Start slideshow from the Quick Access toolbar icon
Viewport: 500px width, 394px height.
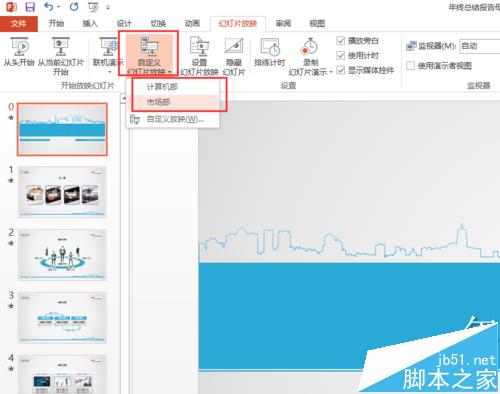click(93, 7)
